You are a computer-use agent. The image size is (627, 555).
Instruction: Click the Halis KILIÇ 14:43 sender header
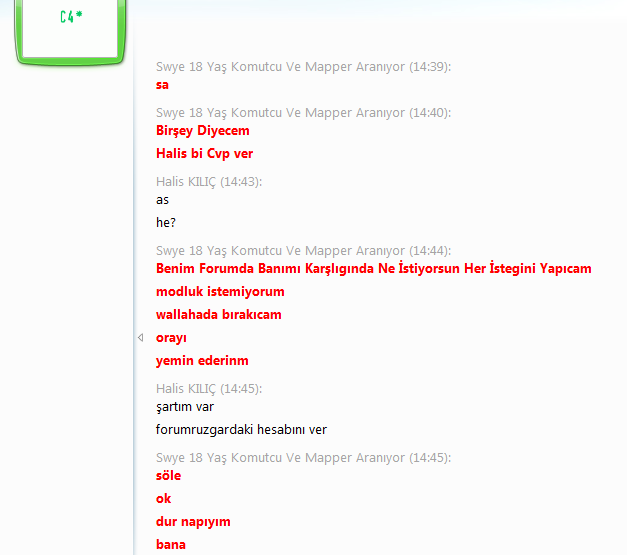(x=208, y=182)
